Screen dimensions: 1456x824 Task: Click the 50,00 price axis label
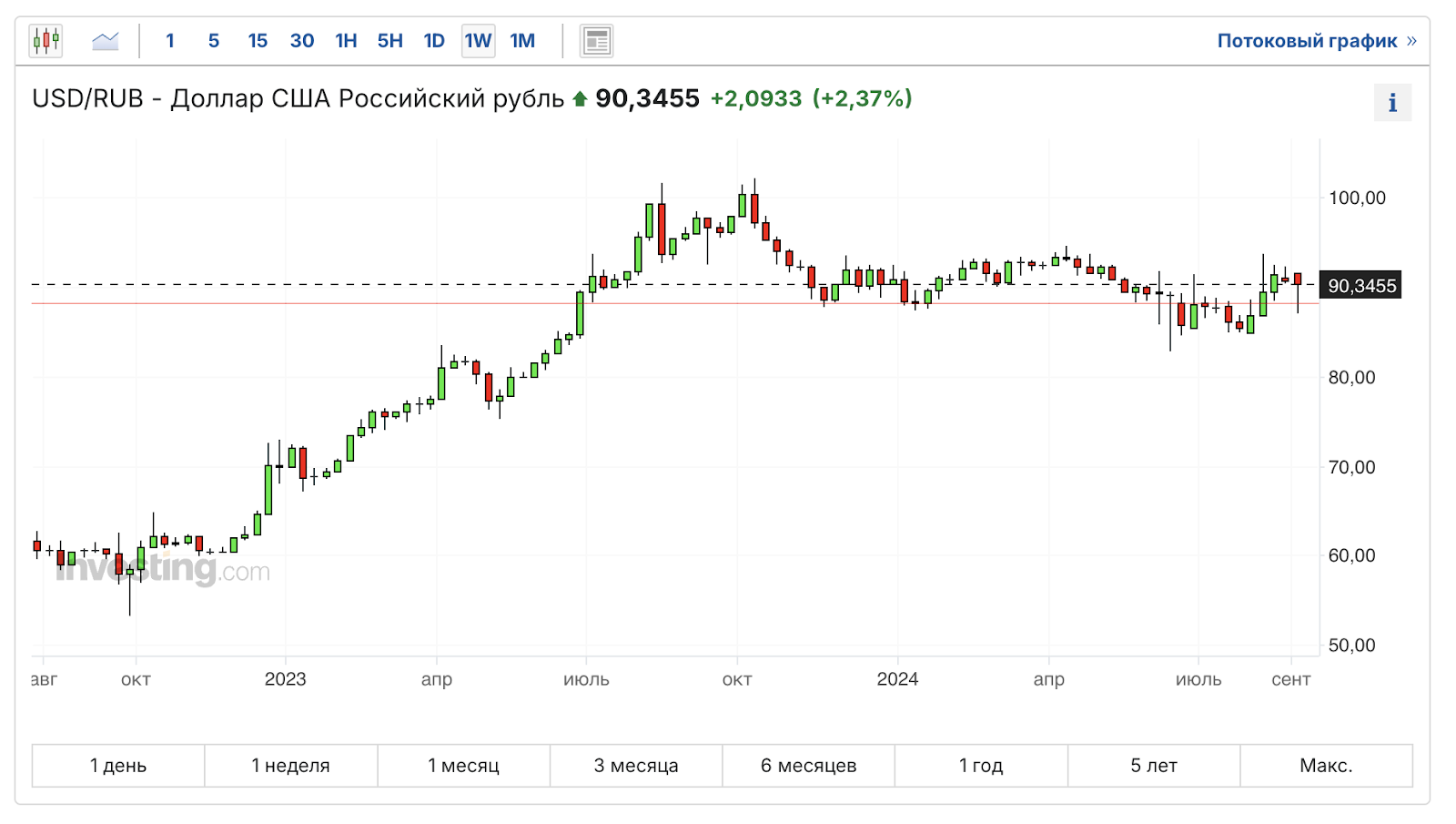point(1352,646)
